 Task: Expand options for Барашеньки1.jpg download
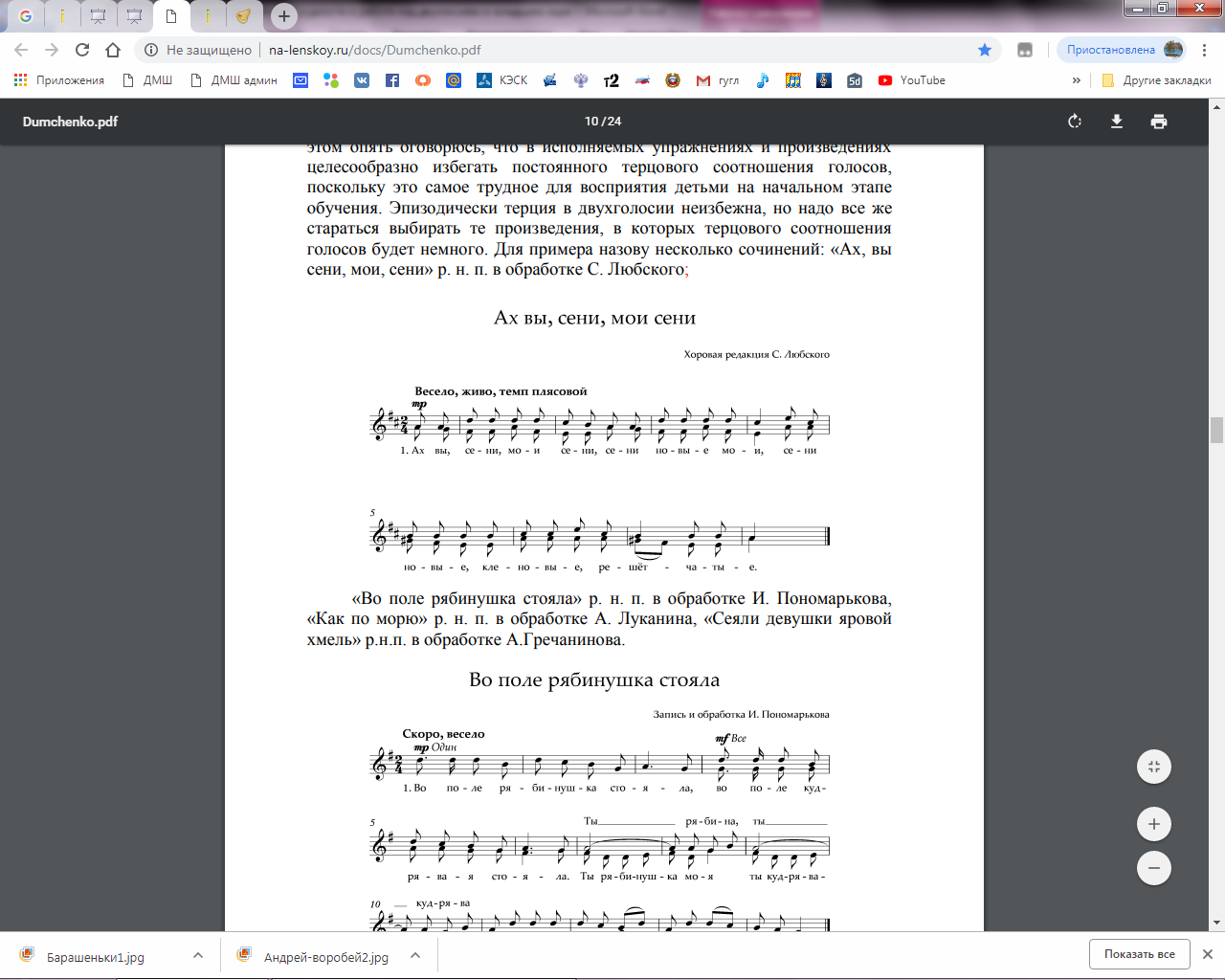(x=197, y=955)
